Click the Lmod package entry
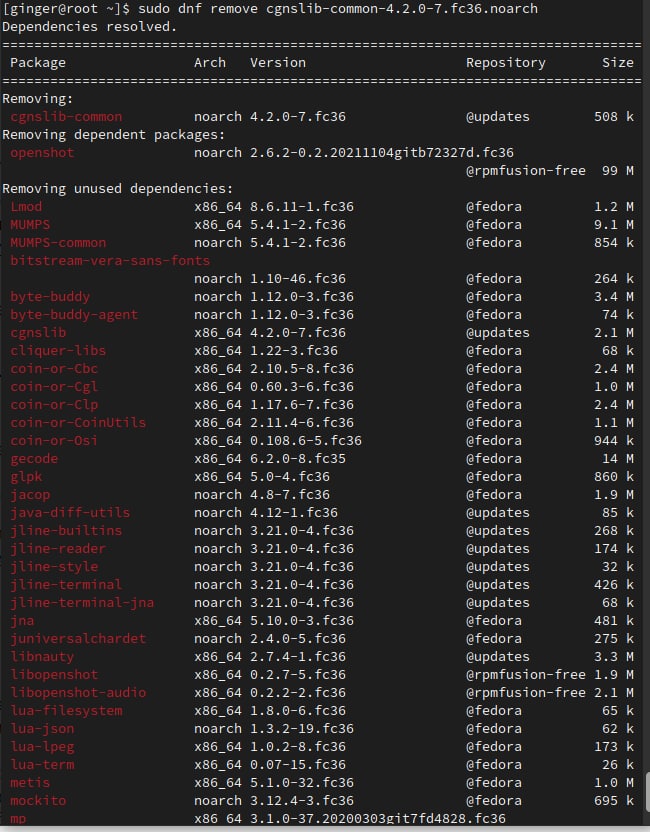The image size is (650, 832). [x=26, y=207]
